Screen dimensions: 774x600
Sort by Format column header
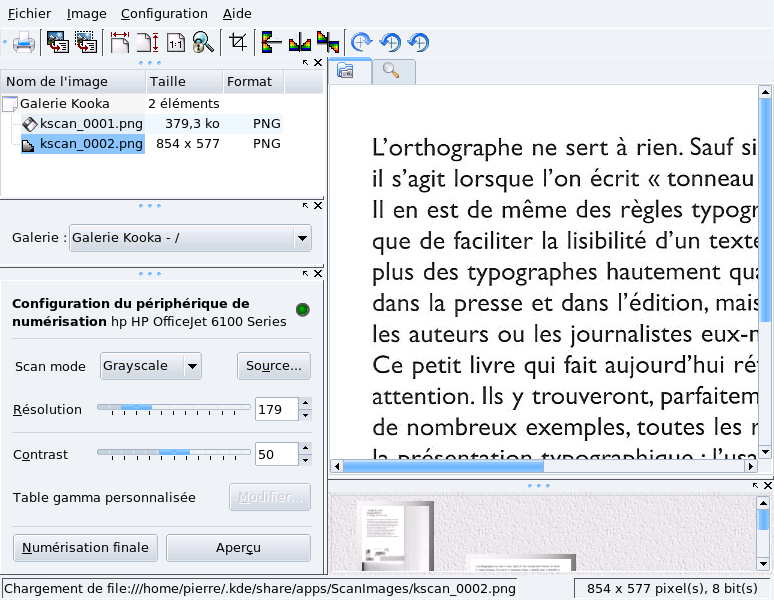pos(254,82)
